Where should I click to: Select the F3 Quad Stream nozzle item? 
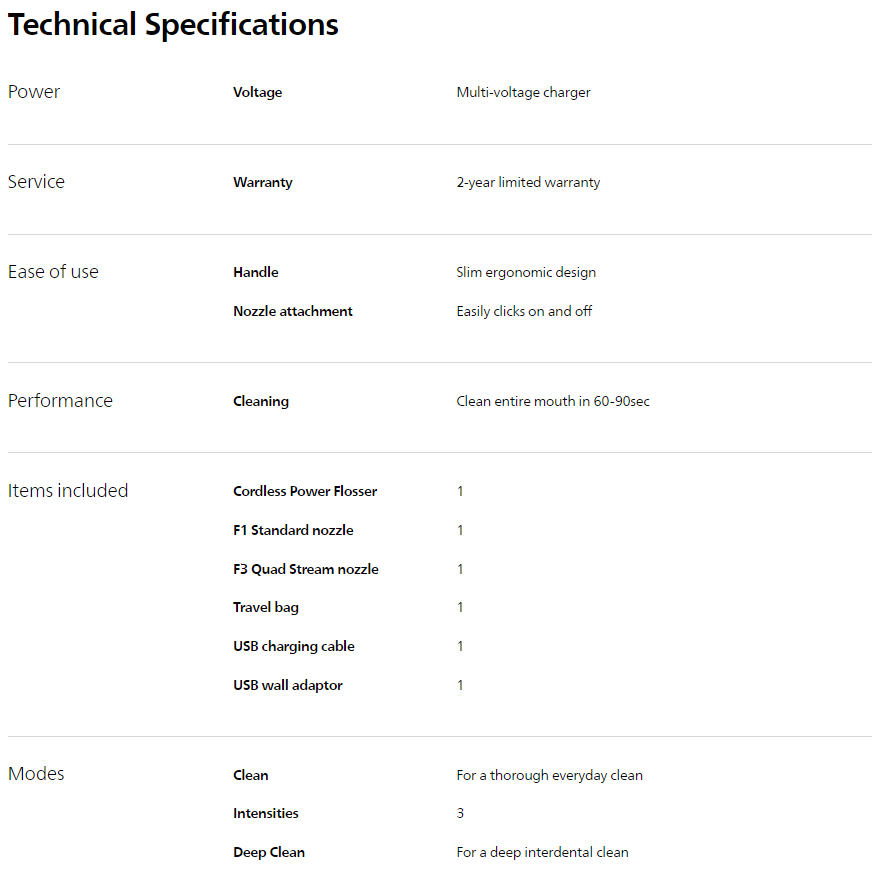click(x=305, y=569)
